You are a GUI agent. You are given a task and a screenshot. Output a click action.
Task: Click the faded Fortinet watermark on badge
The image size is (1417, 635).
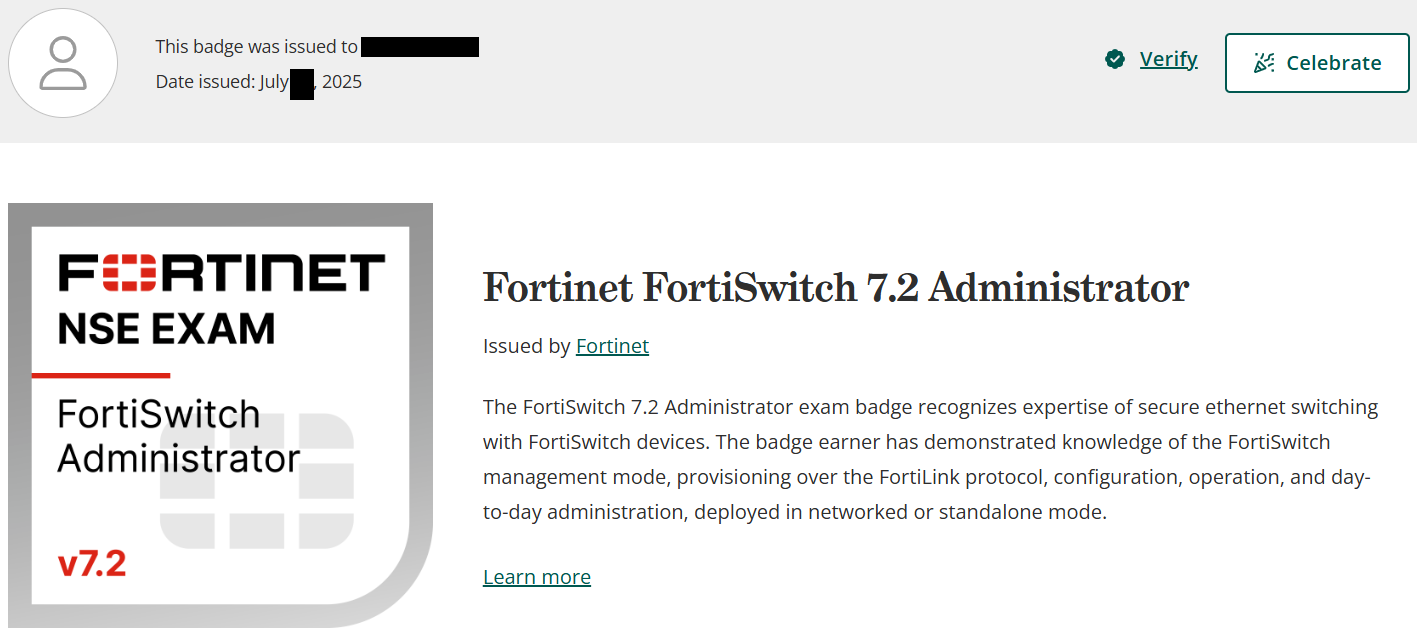pos(257,481)
